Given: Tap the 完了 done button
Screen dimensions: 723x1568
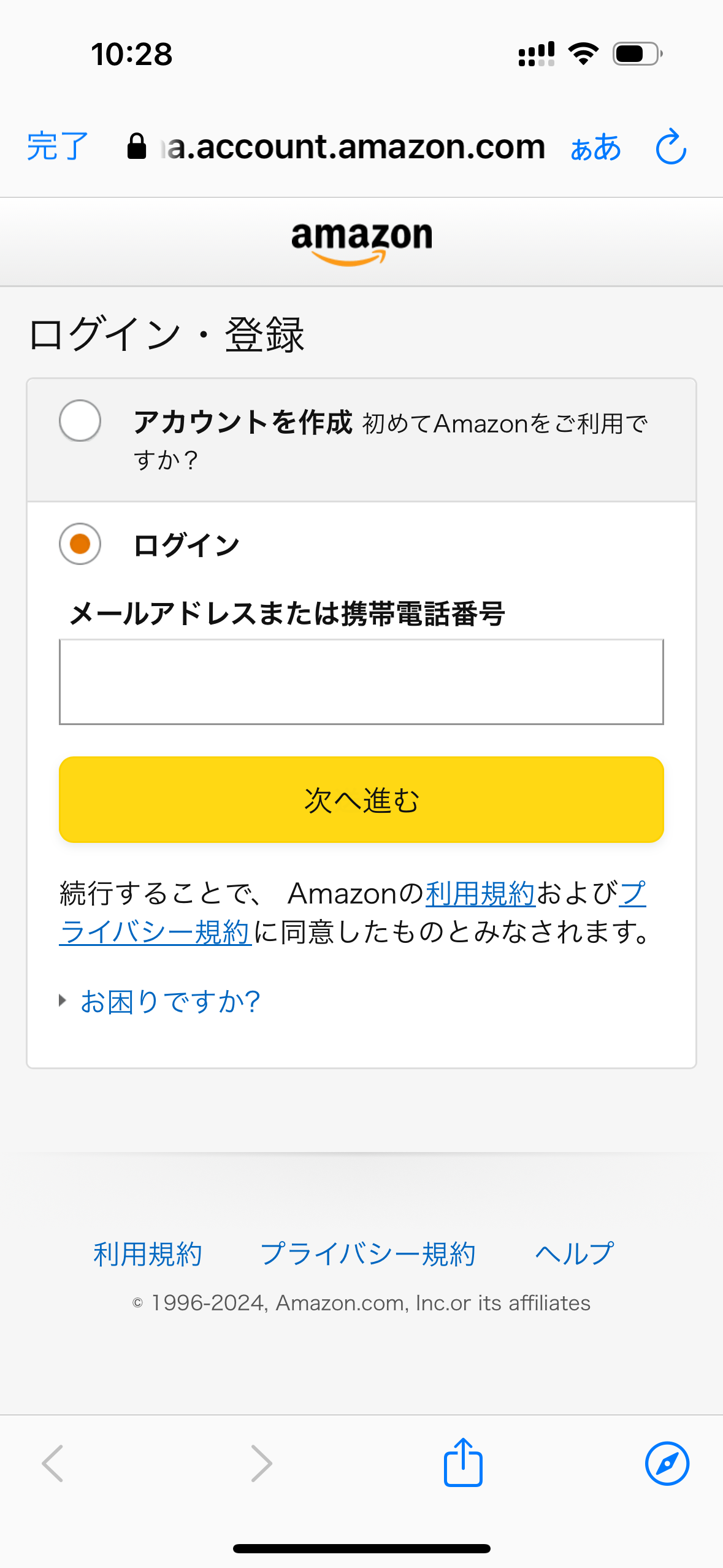Looking at the screenshot, I should coord(58,147).
